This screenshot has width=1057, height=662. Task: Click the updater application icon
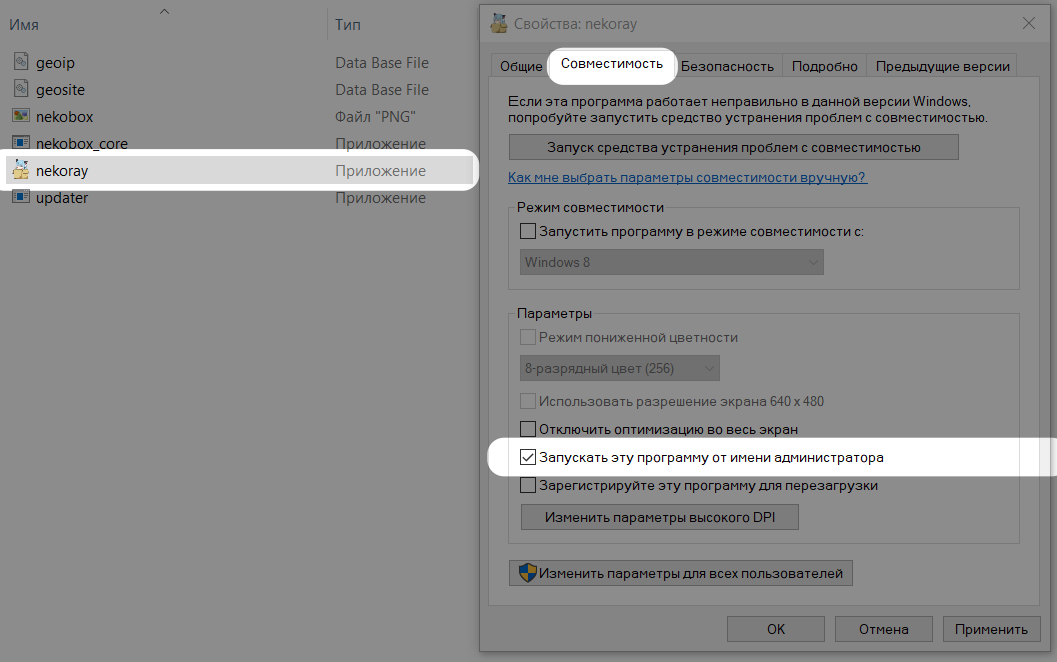21,198
